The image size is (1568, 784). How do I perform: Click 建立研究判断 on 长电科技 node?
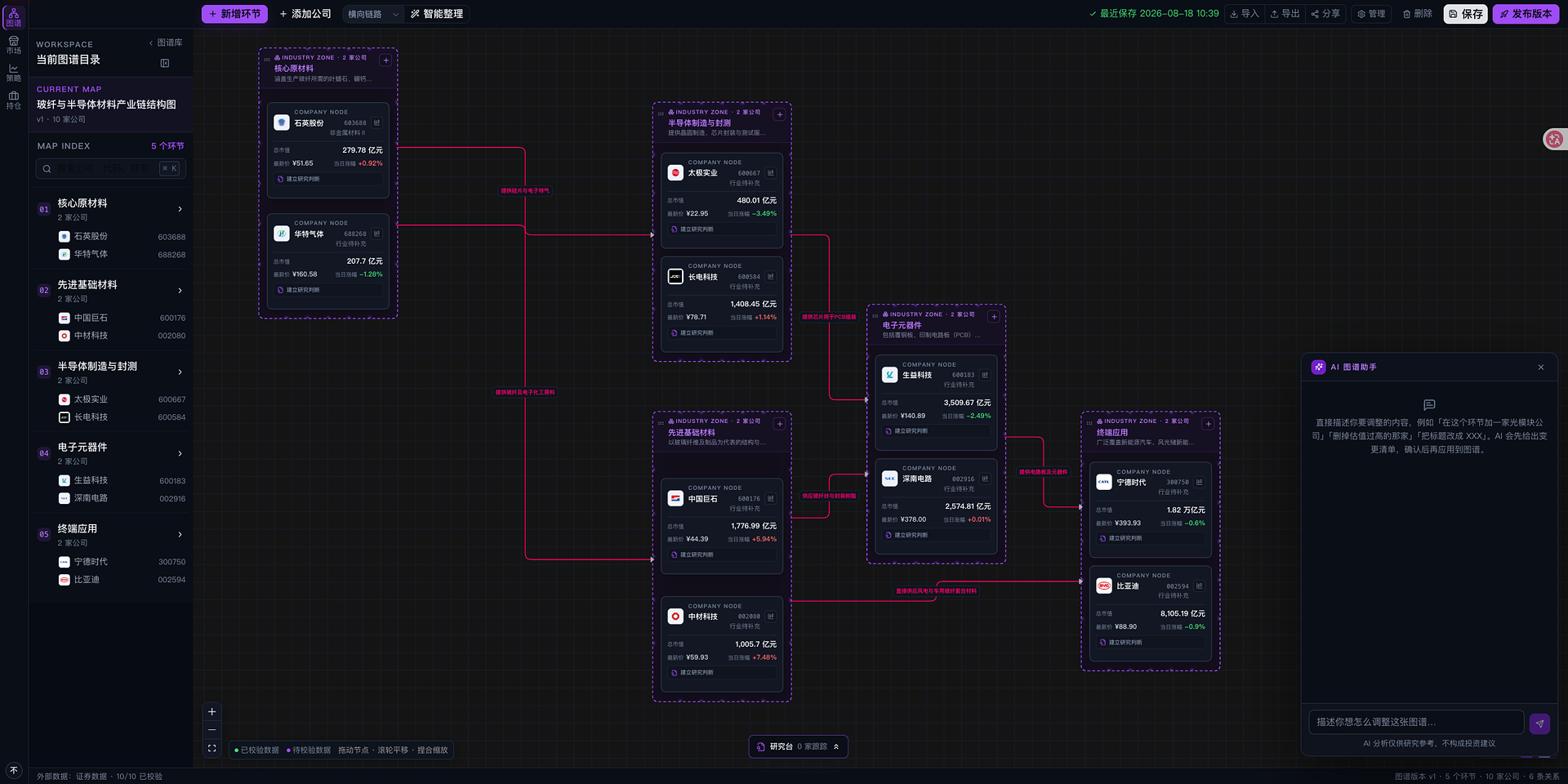point(722,333)
